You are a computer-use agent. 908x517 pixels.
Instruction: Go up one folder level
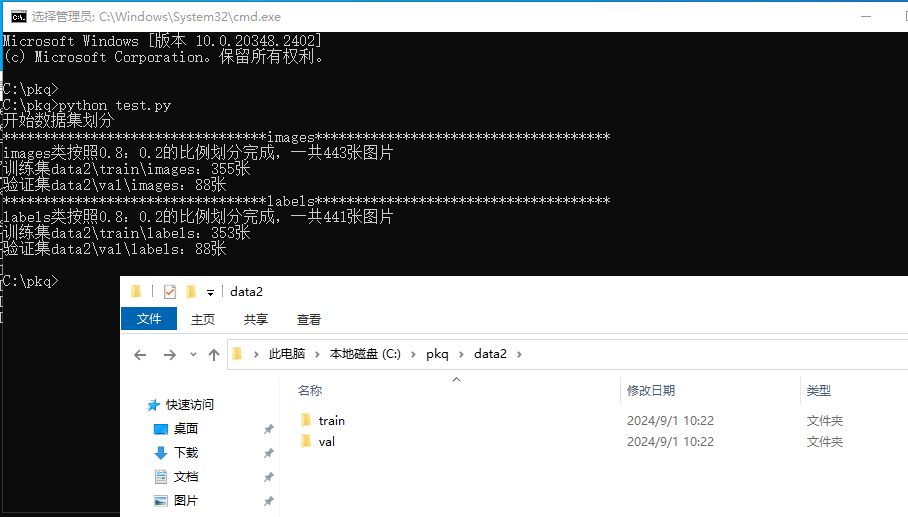214,354
